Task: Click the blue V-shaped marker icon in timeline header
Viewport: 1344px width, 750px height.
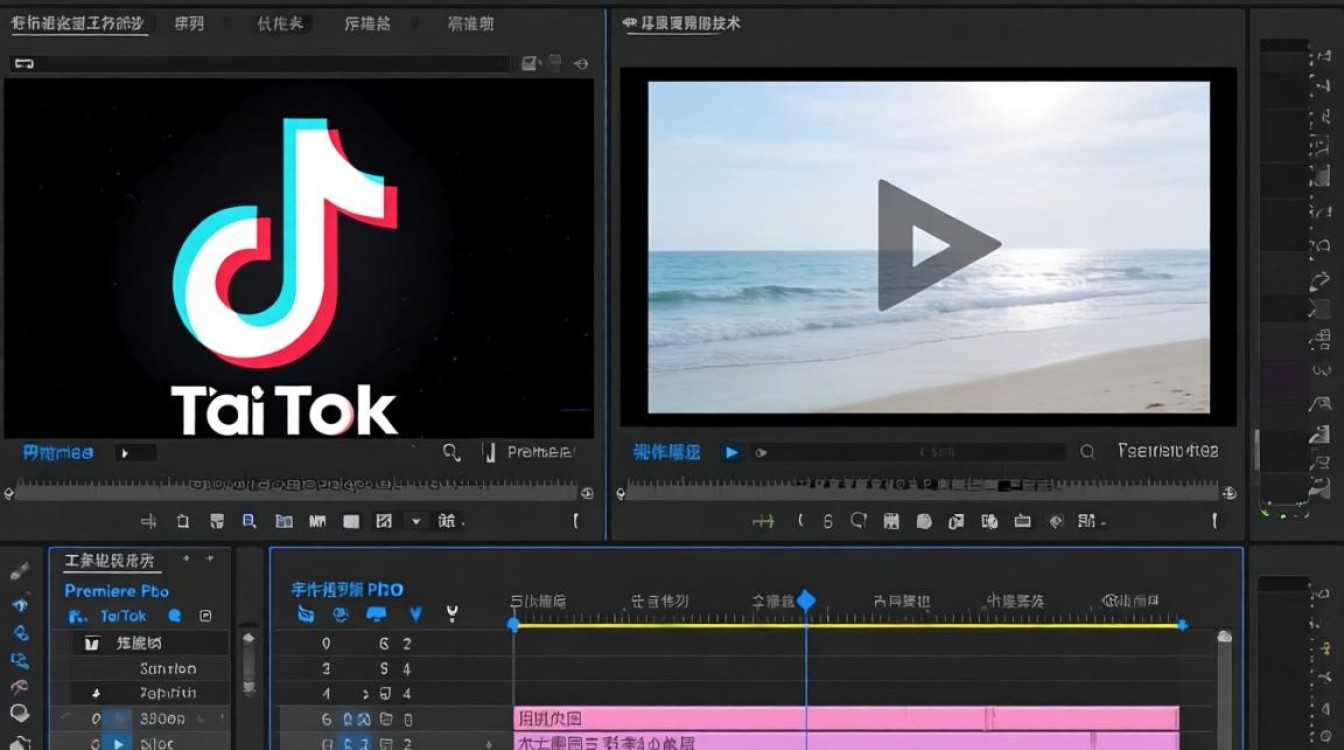Action: [x=416, y=614]
